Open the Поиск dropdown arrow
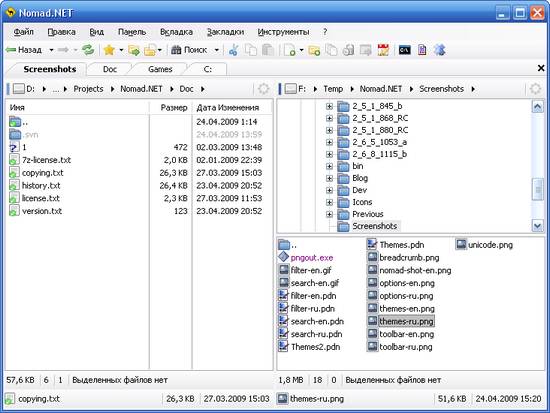This screenshot has width=550, height=413. 217,50
